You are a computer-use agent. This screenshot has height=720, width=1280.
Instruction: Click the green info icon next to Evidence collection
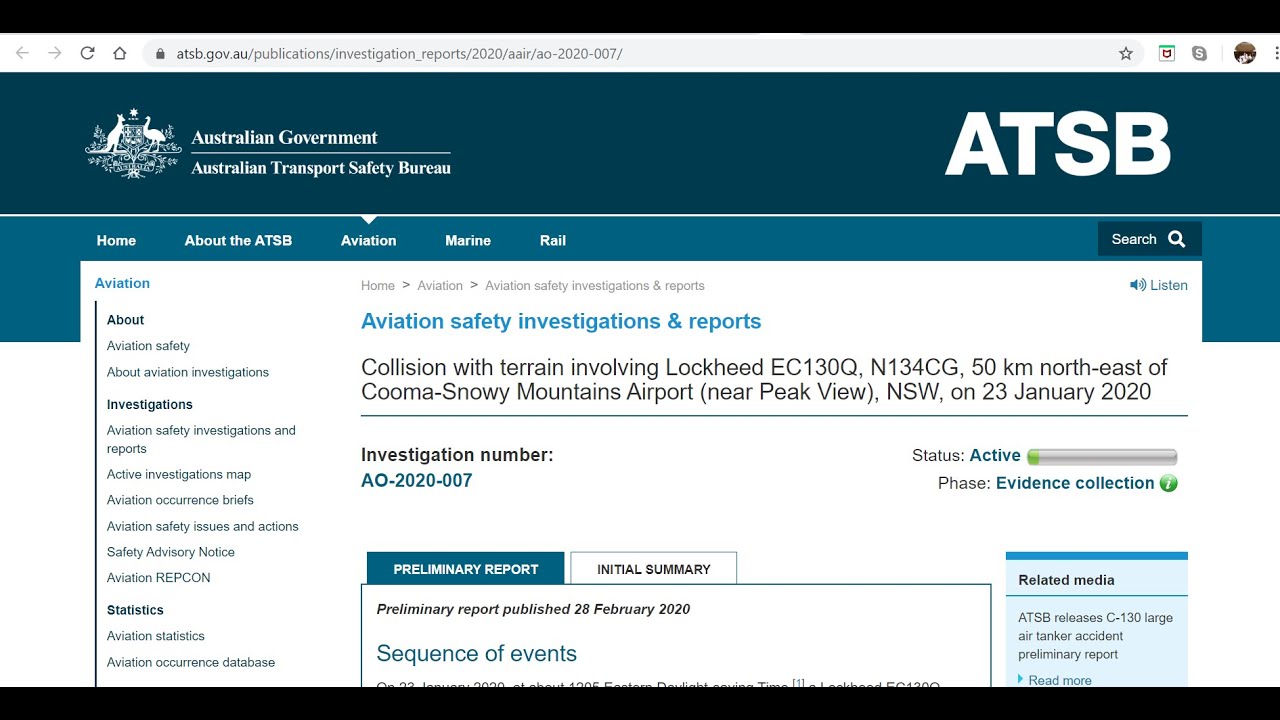pos(1168,483)
